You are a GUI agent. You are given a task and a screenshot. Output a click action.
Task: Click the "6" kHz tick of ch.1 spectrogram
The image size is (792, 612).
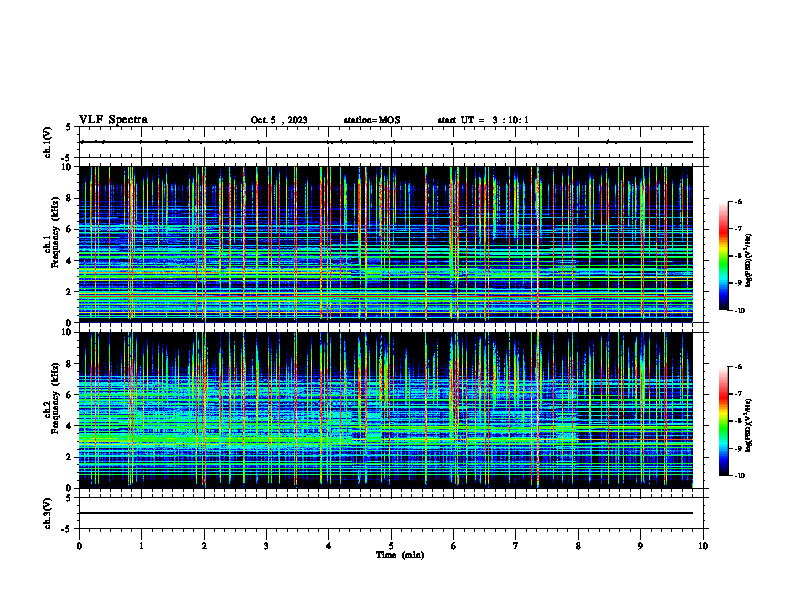pyautogui.click(x=70, y=229)
